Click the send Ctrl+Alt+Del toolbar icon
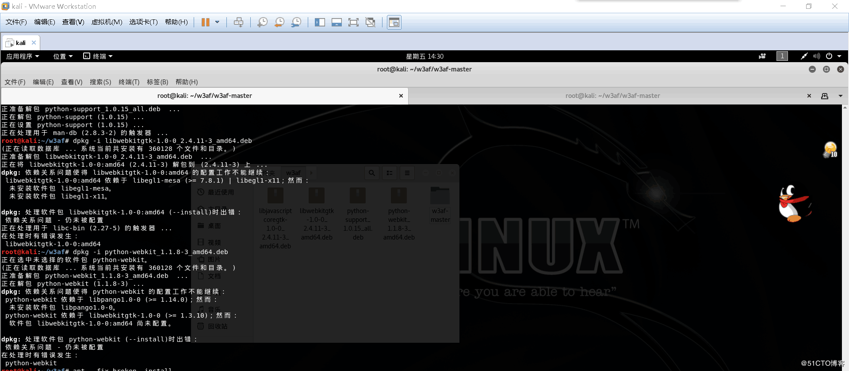Viewport: 849px width, 371px height. pyautogui.click(x=238, y=22)
